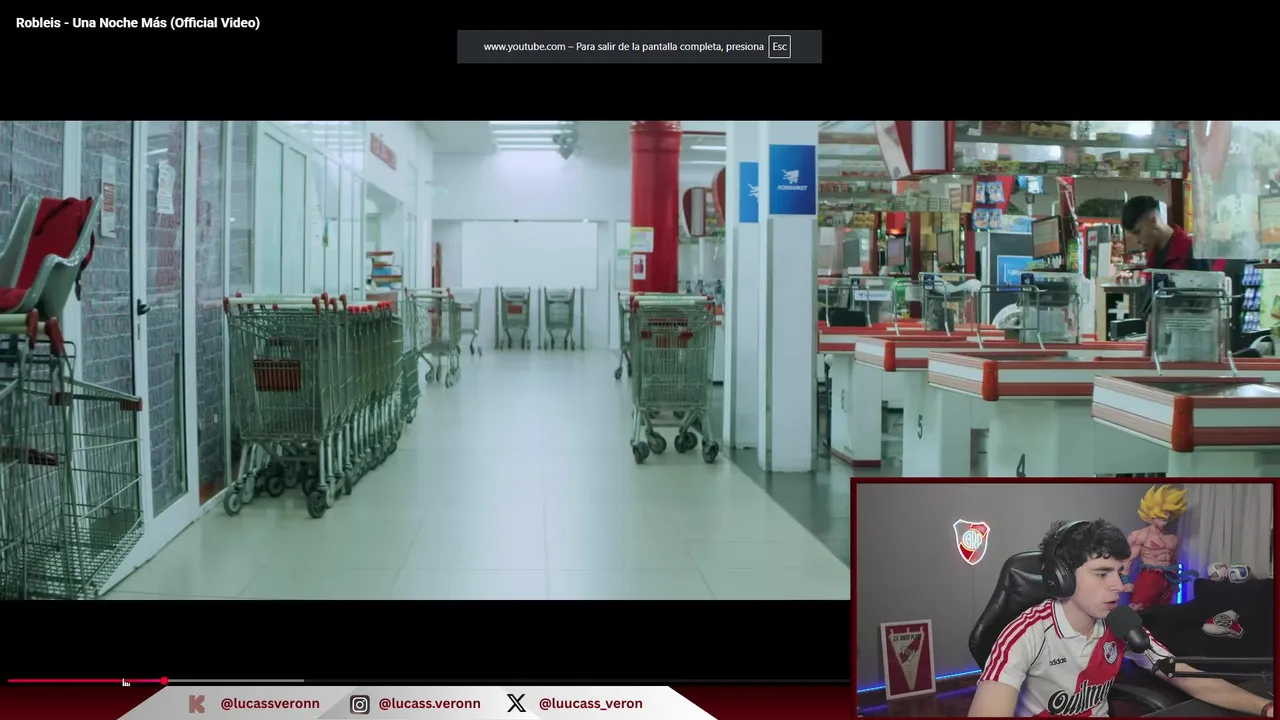
Task: Click the Kick logo icon in the overlay
Action: click(x=197, y=704)
